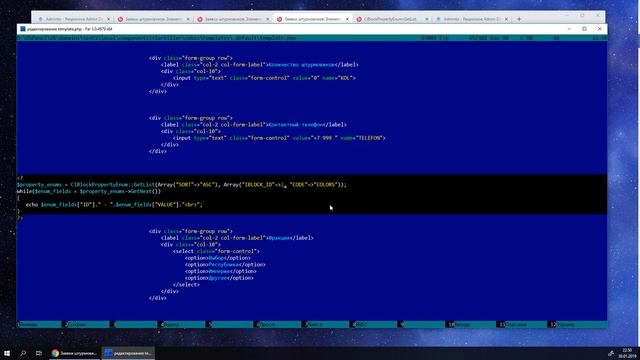This screenshot has width=640, height=360.
Task: Click the option Республика line
Action: coord(225,264)
